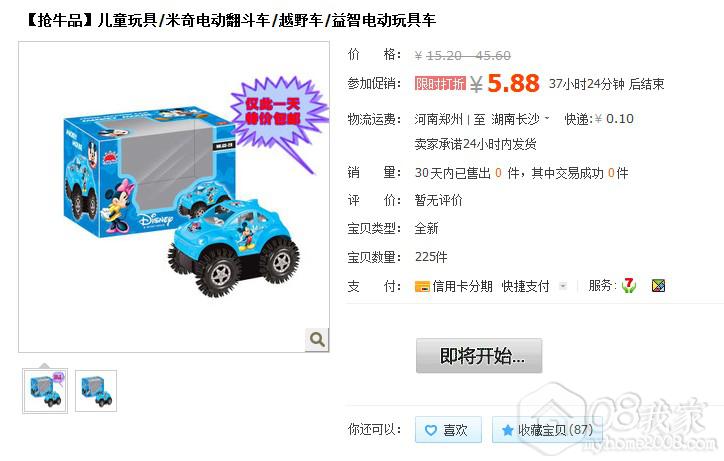The width and height of the screenshot is (724, 461).
Task: Click the 喜欢 button
Action: pos(448,430)
